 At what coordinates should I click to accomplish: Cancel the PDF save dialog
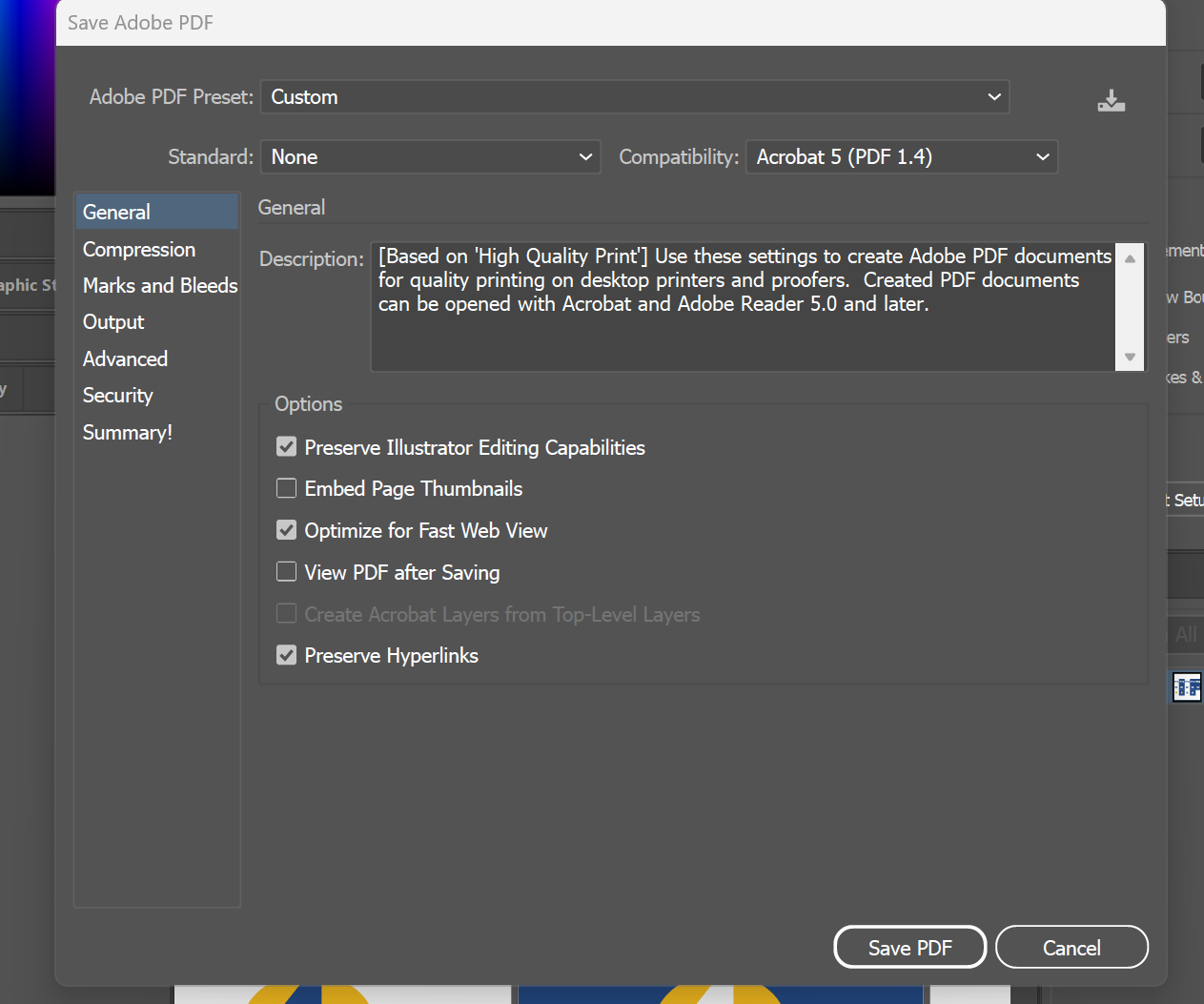tap(1071, 947)
